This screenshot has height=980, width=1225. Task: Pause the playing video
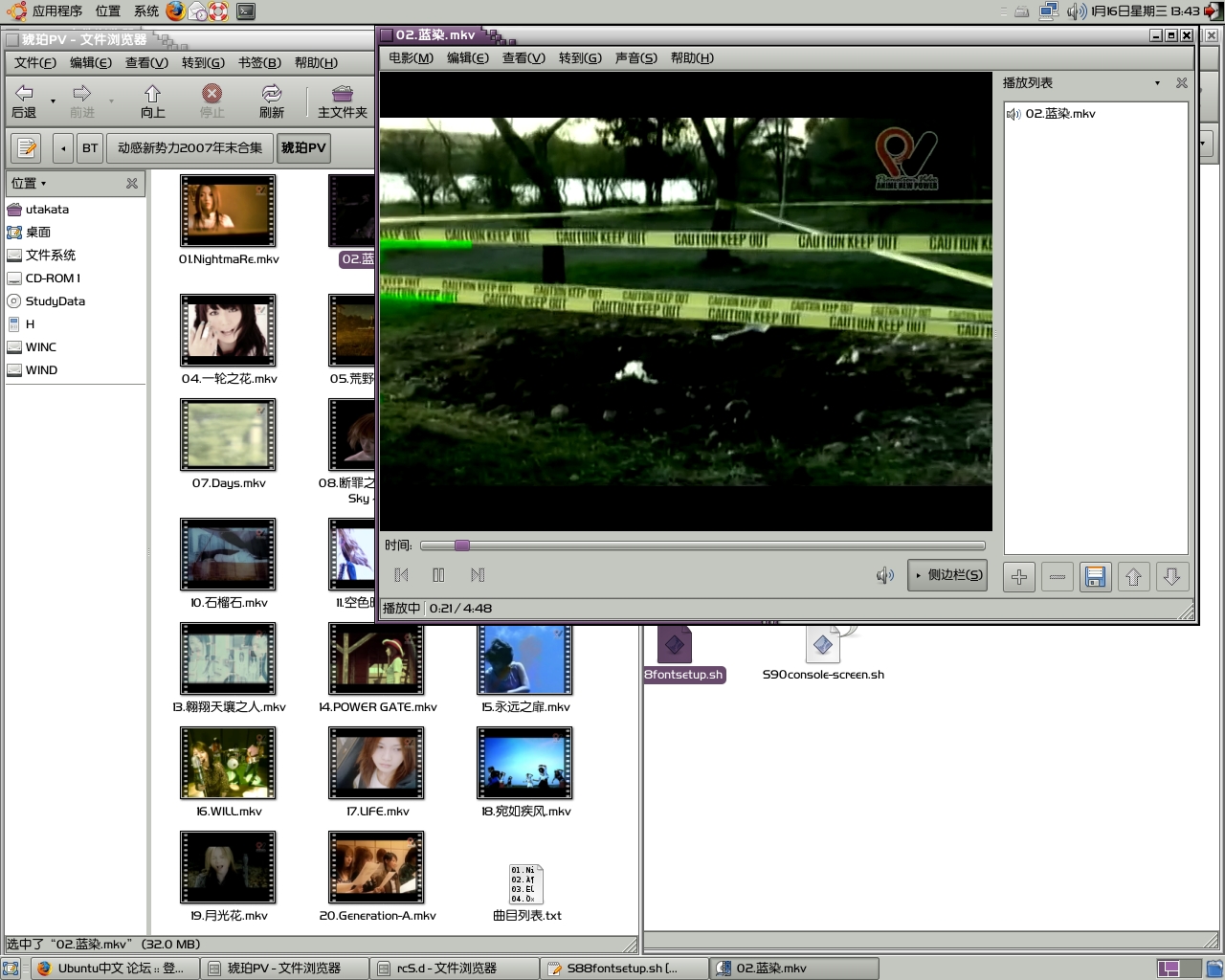438,575
